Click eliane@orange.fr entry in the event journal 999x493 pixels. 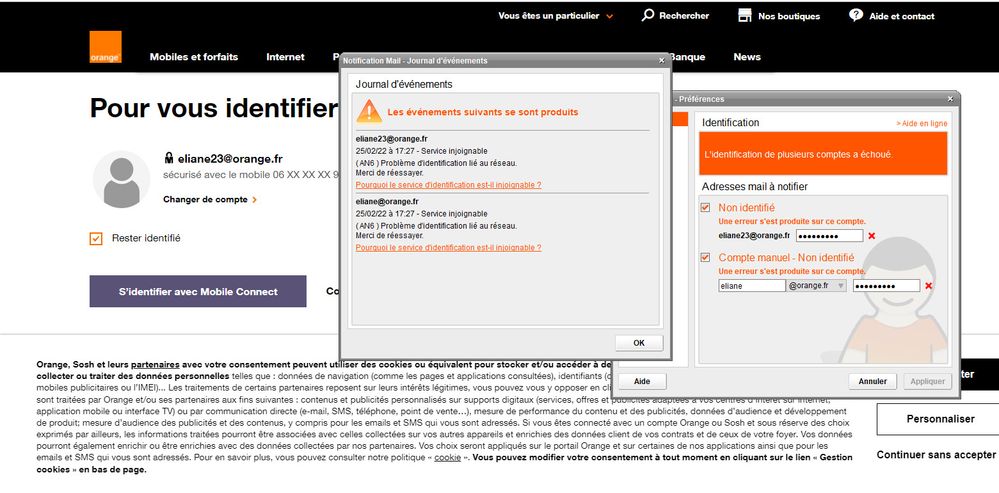[387, 201]
